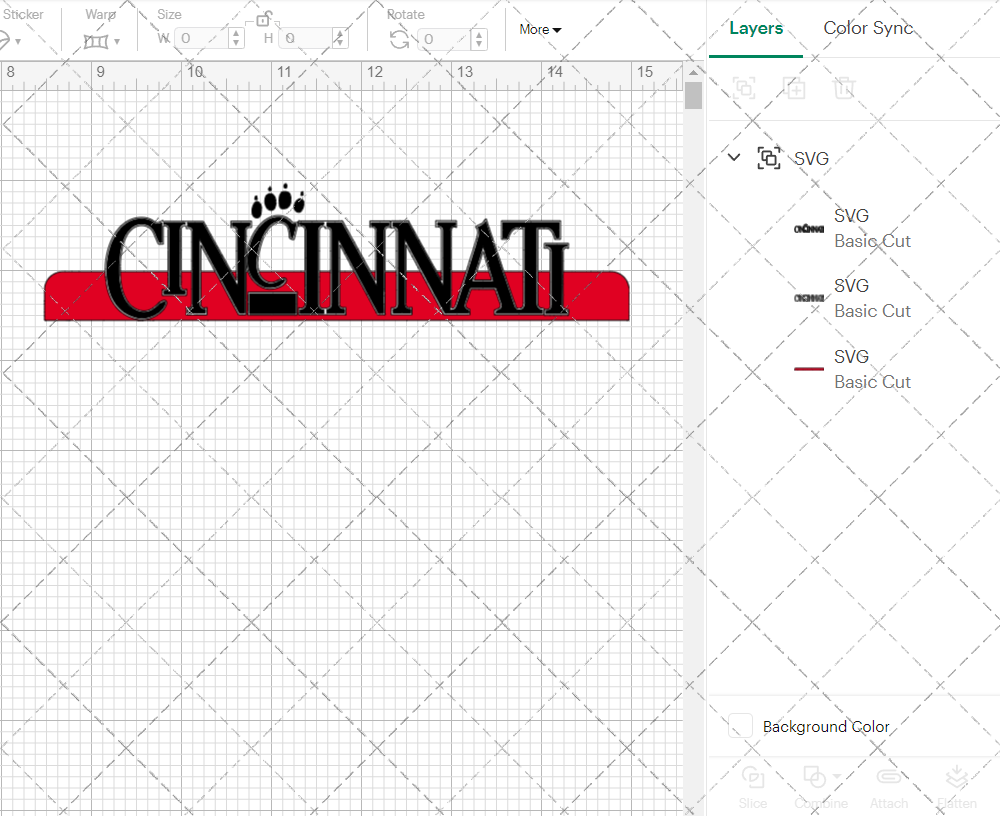Click the Background Color checkbox
Viewport: 1000px width, 816px height.
(x=739, y=727)
